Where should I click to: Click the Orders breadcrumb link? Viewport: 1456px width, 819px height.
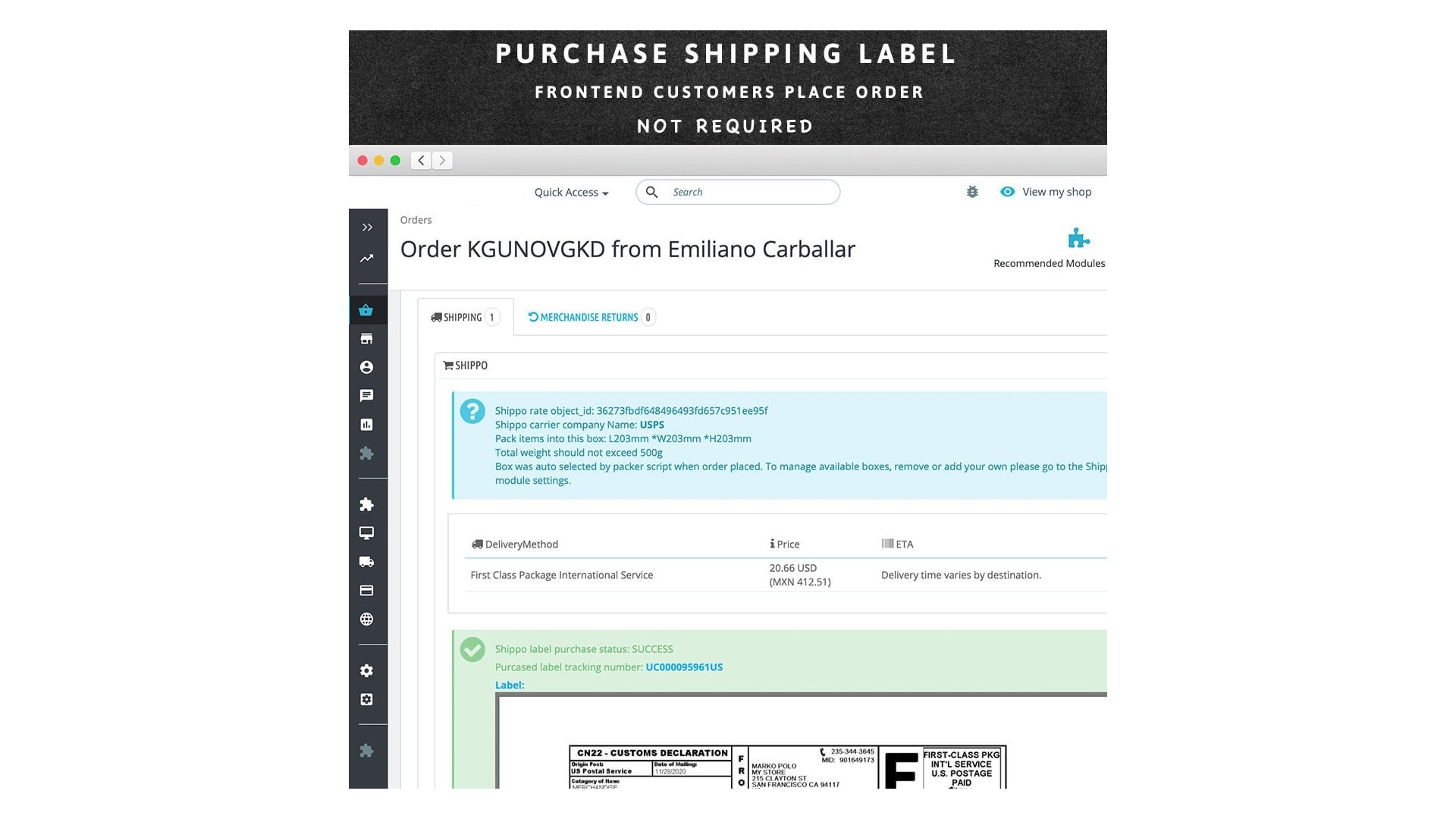[x=416, y=220]
